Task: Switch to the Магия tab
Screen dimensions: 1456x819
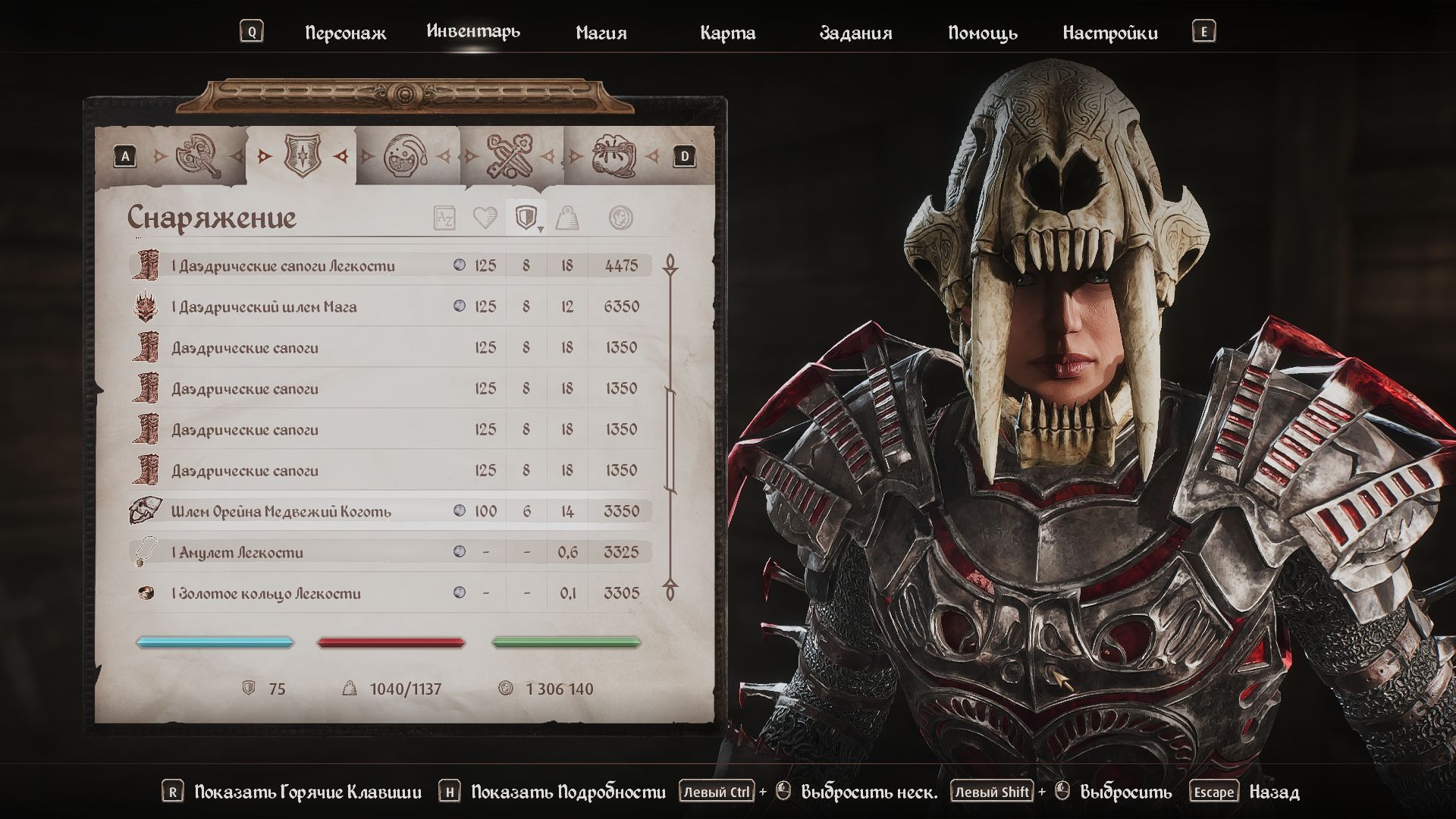Action: click(601, 33)
